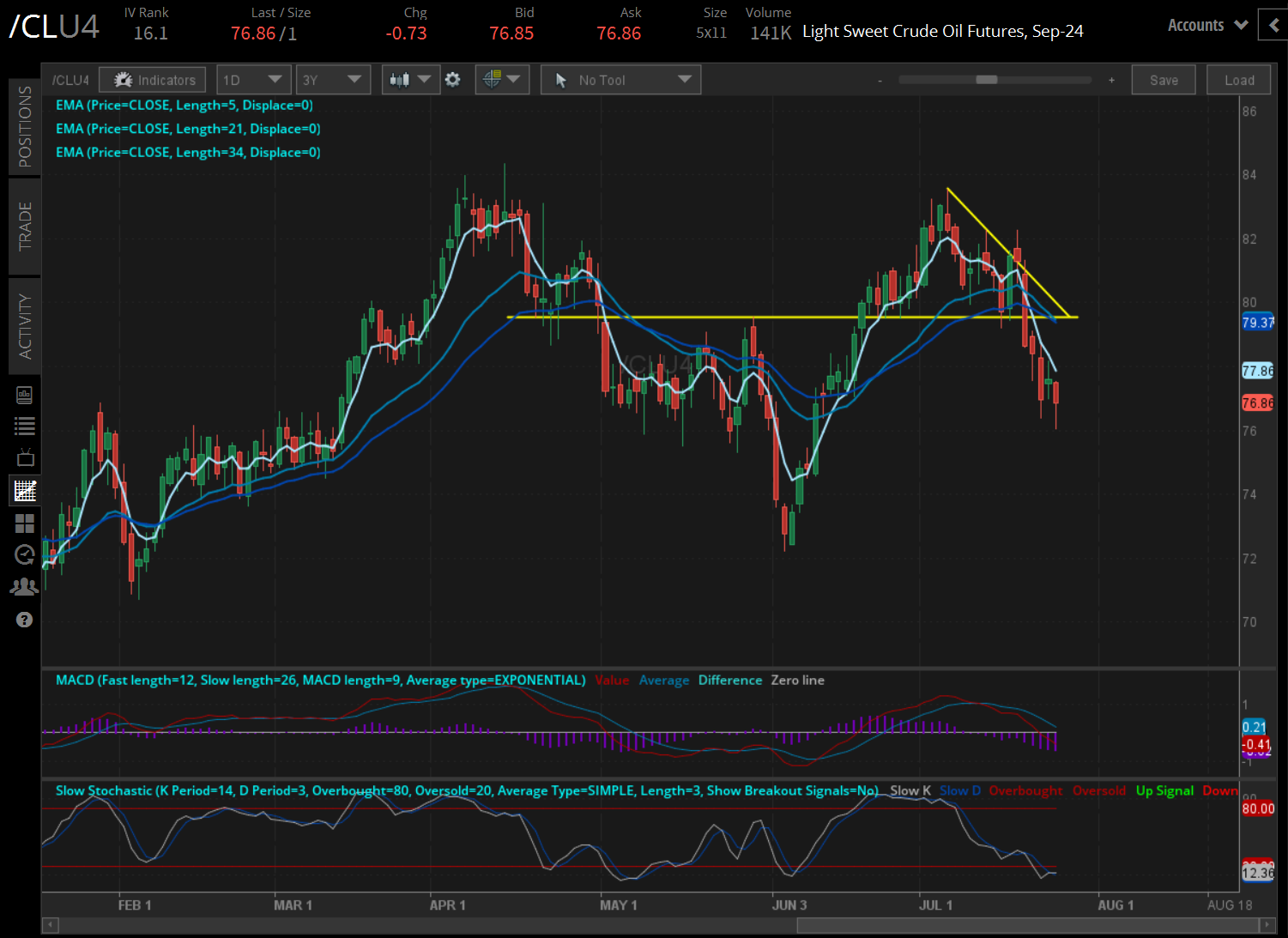Click the history clock icon in sidebar
Viewport: 1288px width, 938px height.
click(x=24, y=554)
